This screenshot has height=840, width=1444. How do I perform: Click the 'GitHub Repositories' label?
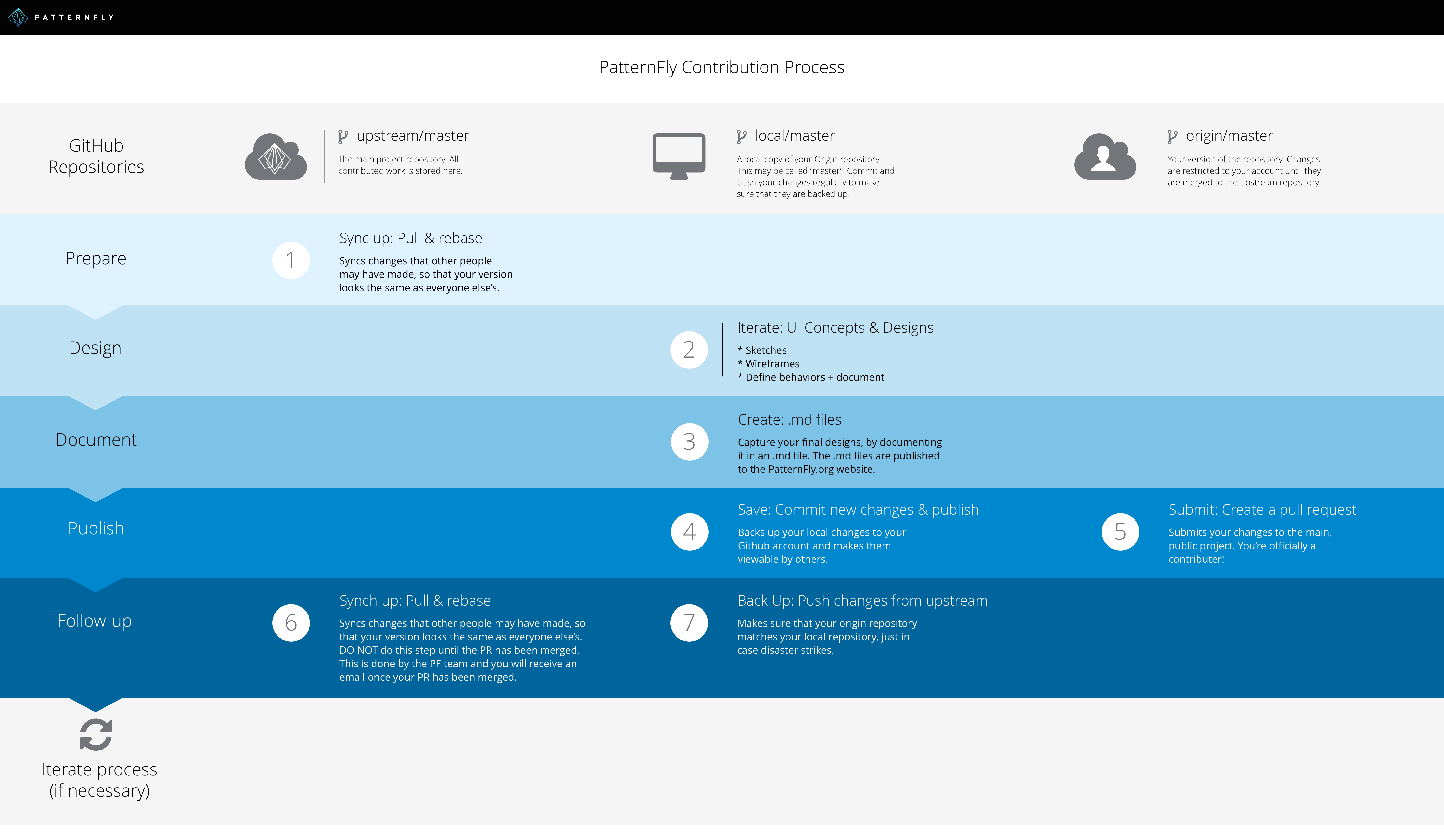pyautogui.click(x=96, y=156)
